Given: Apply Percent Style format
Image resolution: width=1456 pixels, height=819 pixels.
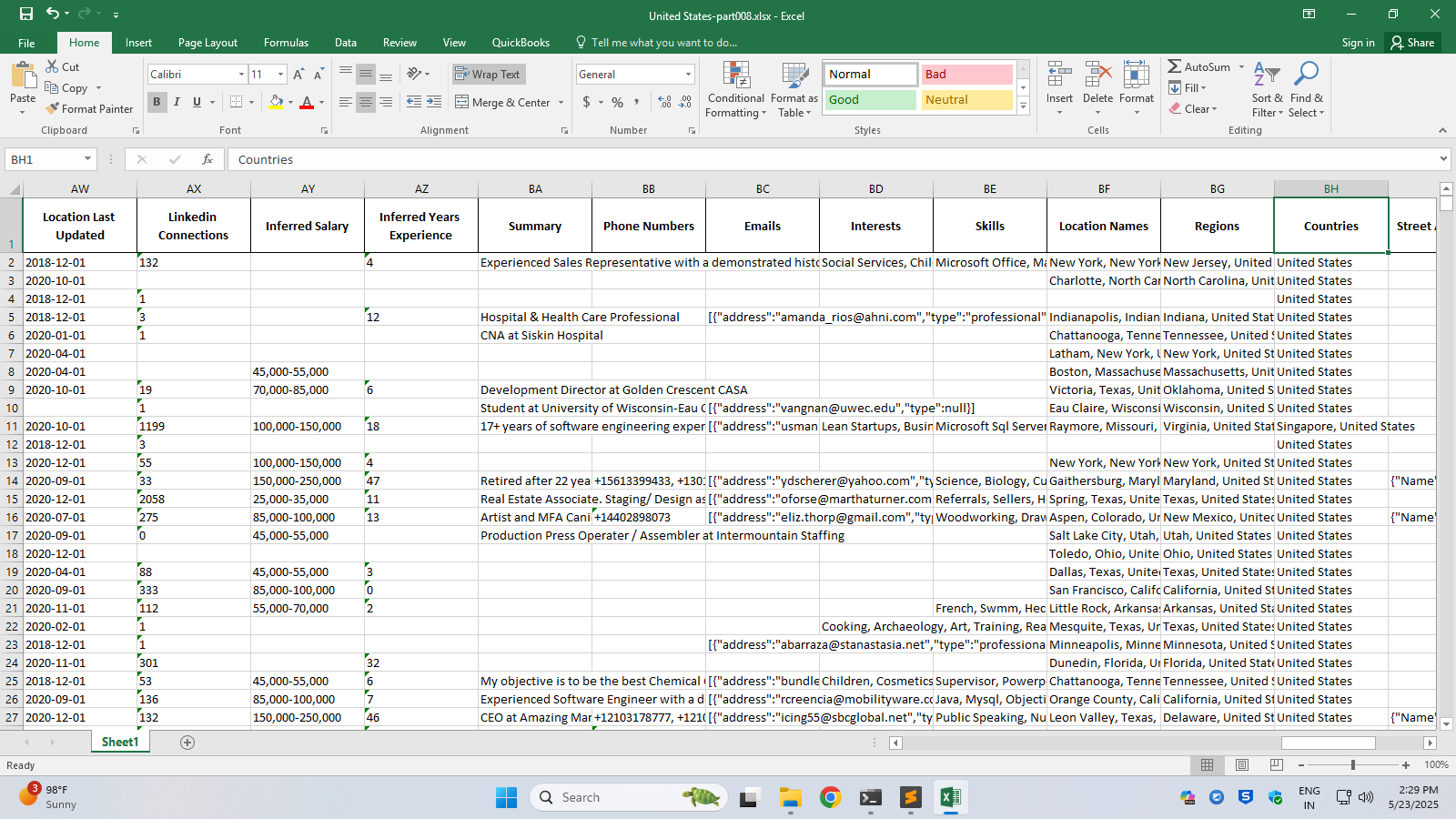Looking at the screenshot, I should [618, 102].
